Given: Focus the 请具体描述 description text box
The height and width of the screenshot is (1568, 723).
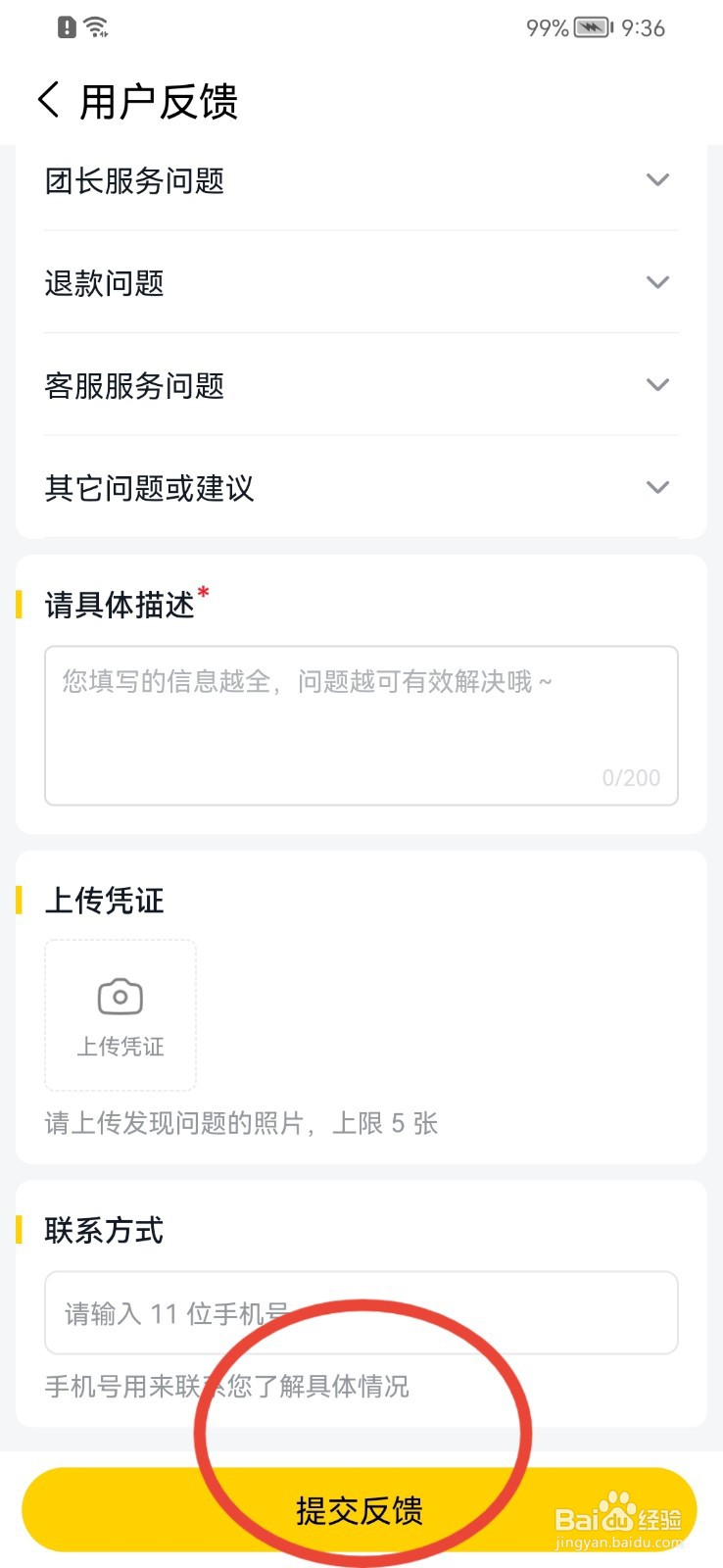Looking at the screenshot, I should [361, 725].
